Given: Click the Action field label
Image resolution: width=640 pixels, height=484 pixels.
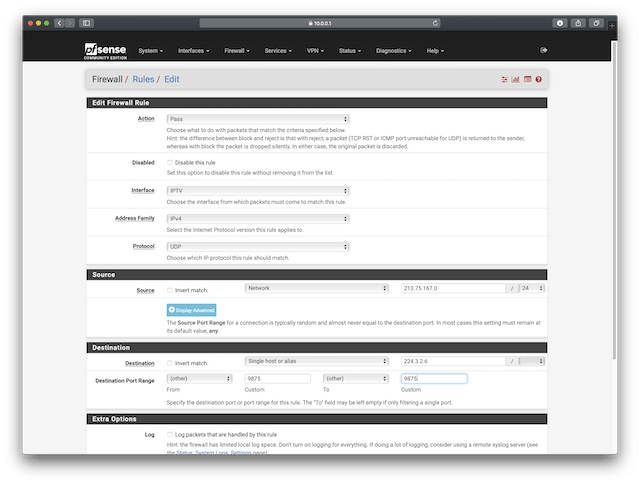Looking at the screenshot, I should (146, 119).
